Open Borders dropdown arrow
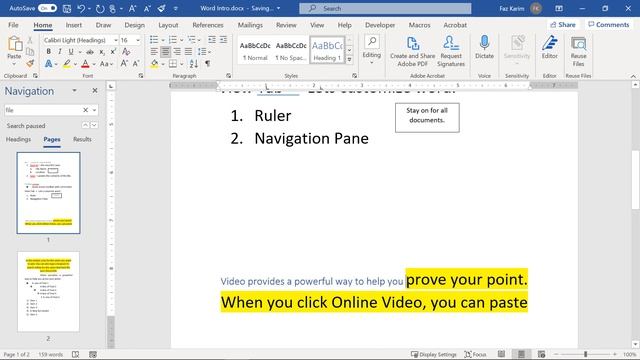Image resolution: width=640 pixels, height=360 pixels. click(x=182, y=64)
